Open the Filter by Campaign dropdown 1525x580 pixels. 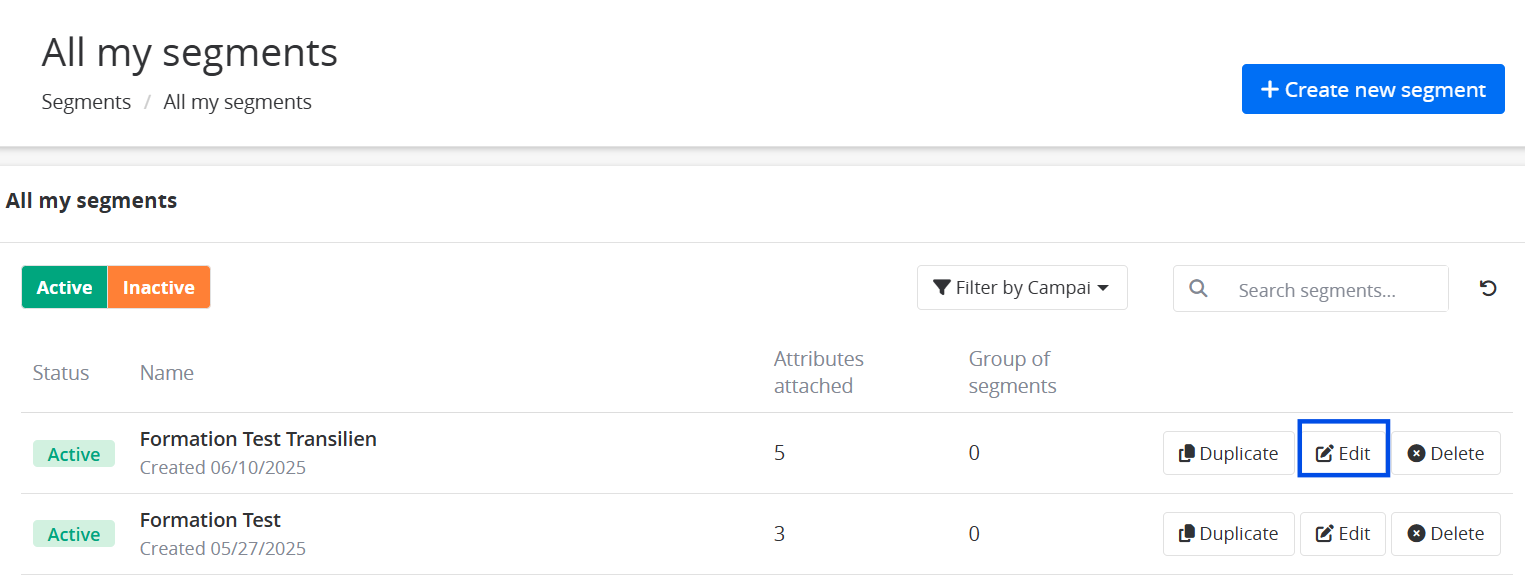(x=1022, y=288)
